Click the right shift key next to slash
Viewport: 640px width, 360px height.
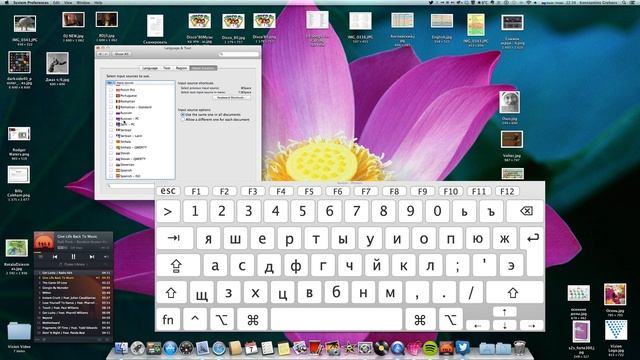[514, 292]
